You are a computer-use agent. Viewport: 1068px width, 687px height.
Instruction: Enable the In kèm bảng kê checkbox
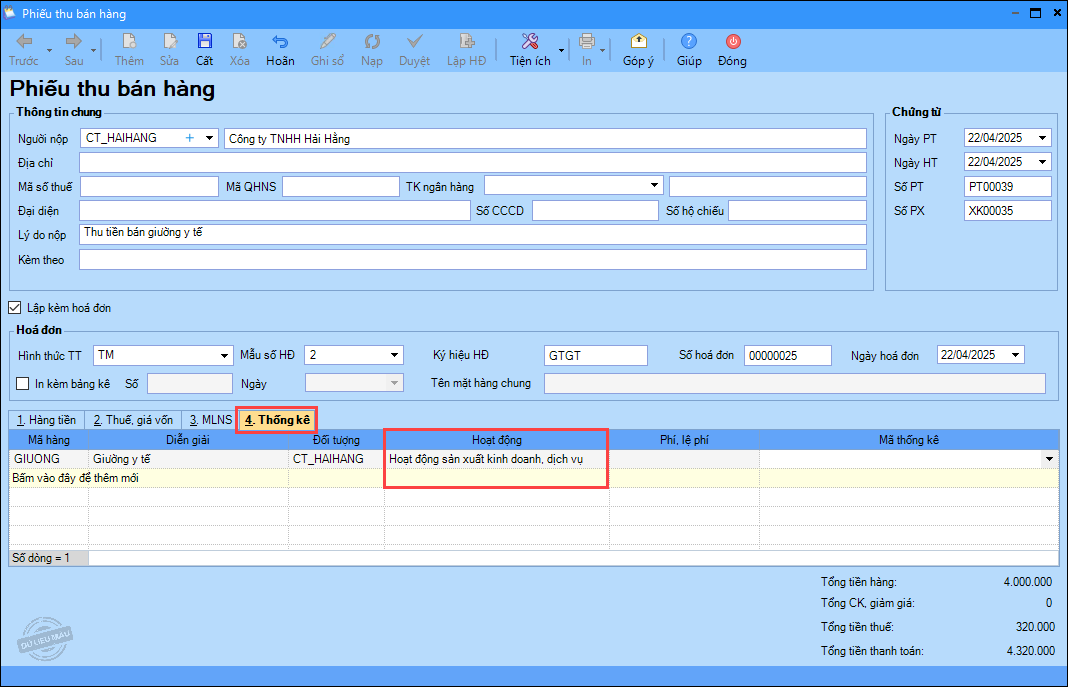(x=24, y=383)
